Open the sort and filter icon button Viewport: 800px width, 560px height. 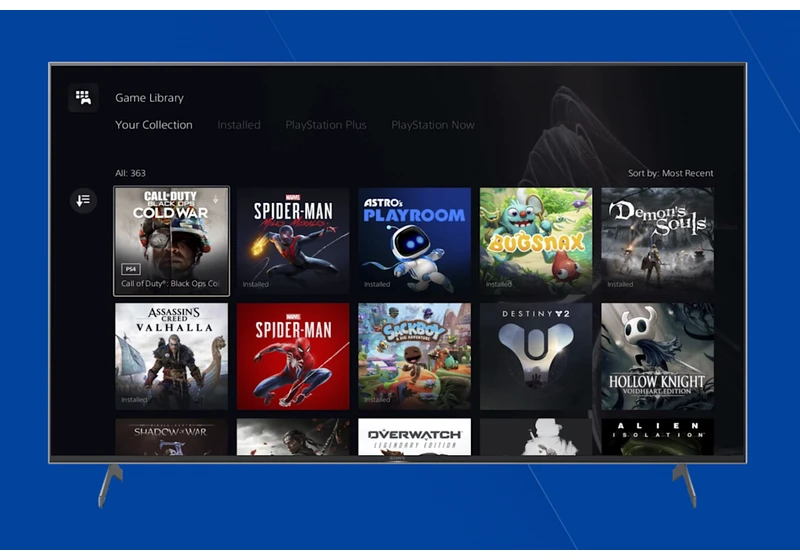(x=83, y=200)
